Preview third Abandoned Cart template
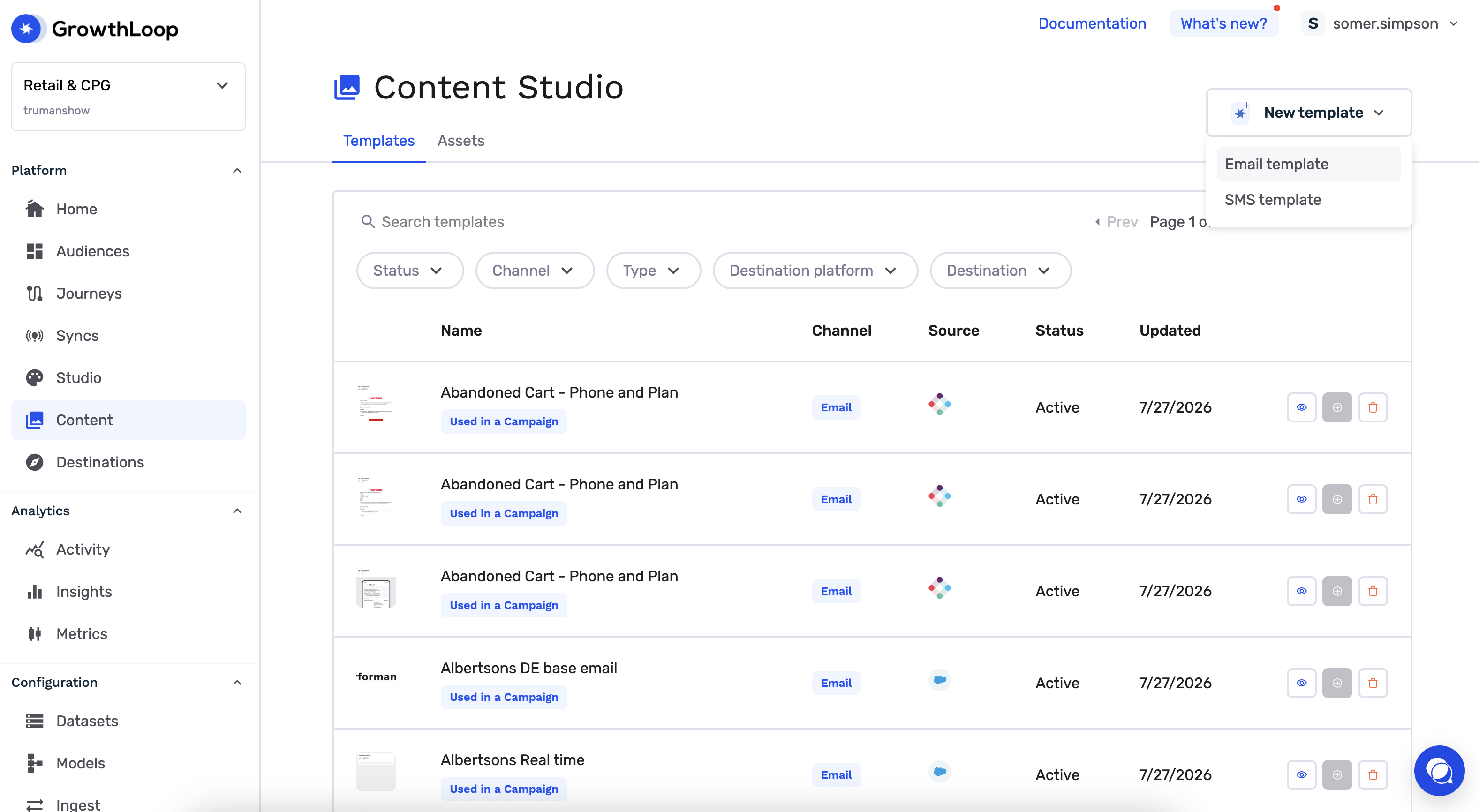The height and width of the screenshot is (812, 1479). point(1302,591)
